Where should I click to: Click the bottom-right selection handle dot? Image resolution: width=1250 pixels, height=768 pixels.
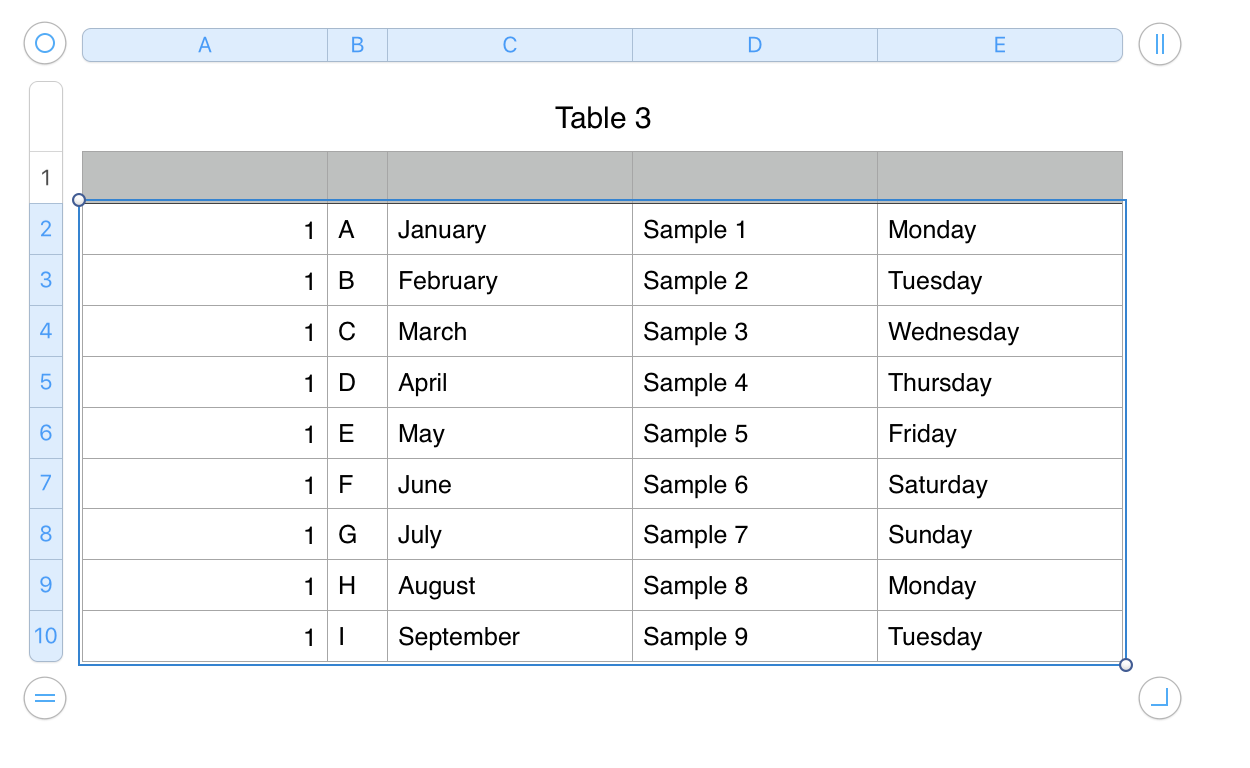pyautogui.click(x=1126, y=665)
